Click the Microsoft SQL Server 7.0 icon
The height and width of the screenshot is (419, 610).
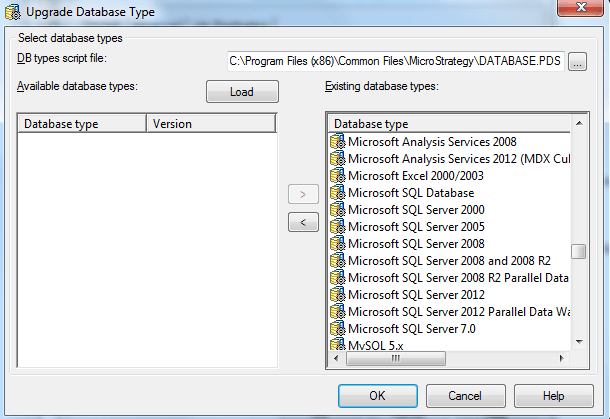[338, 329]
